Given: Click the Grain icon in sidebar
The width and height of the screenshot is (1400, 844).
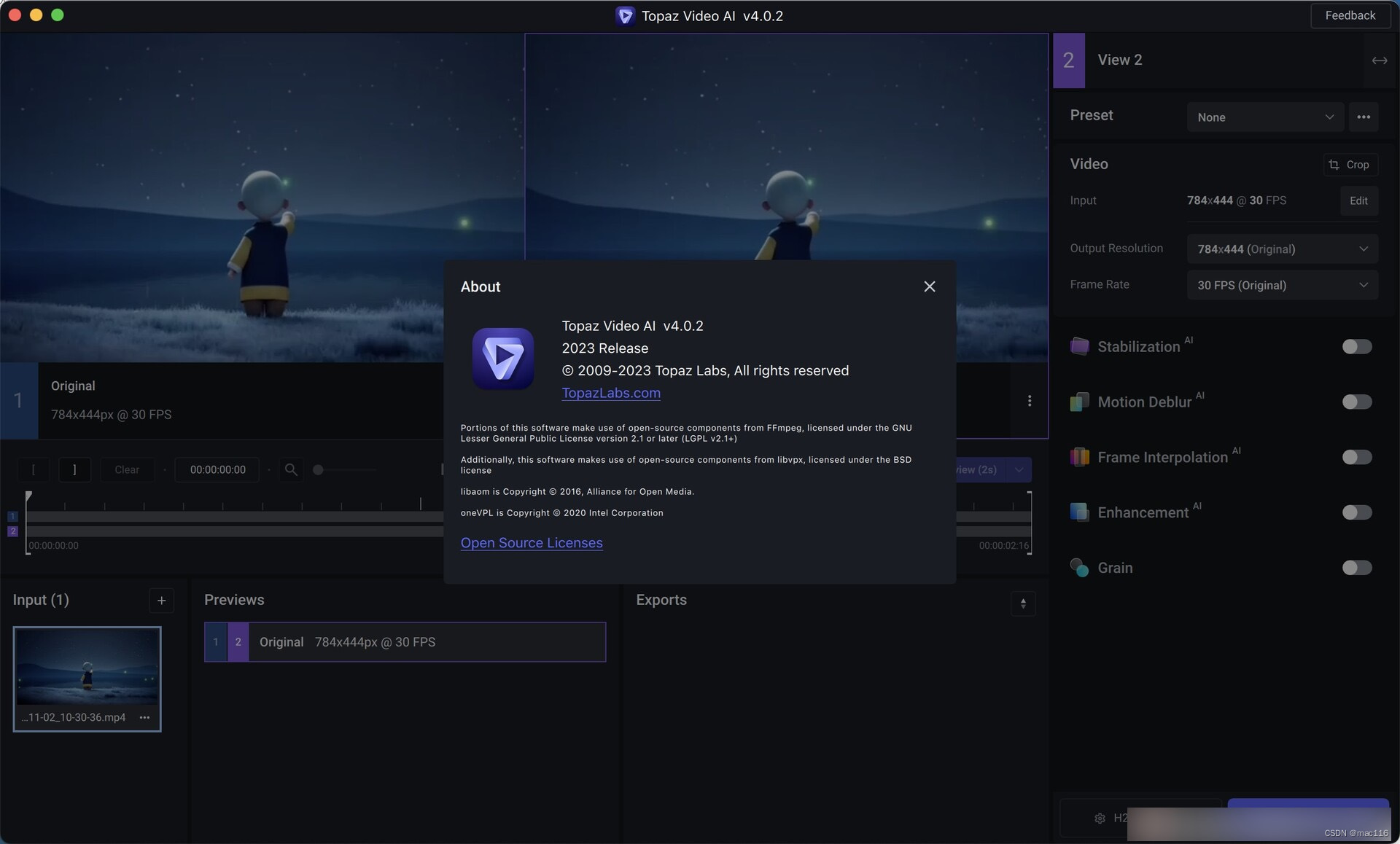Looking at the screenshot, I should 1079,567.
